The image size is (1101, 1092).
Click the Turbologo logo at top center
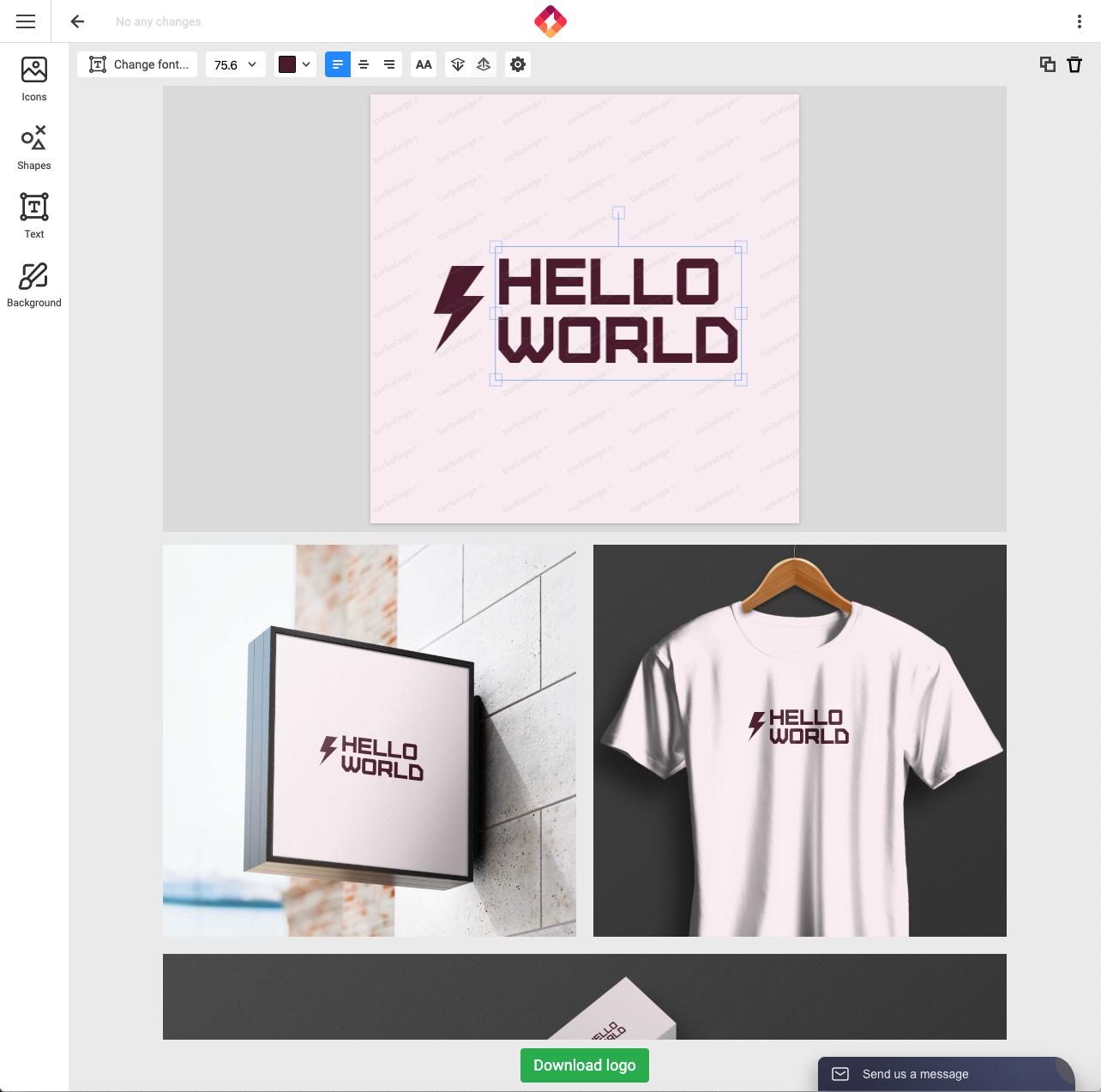(x=550, y=21)
